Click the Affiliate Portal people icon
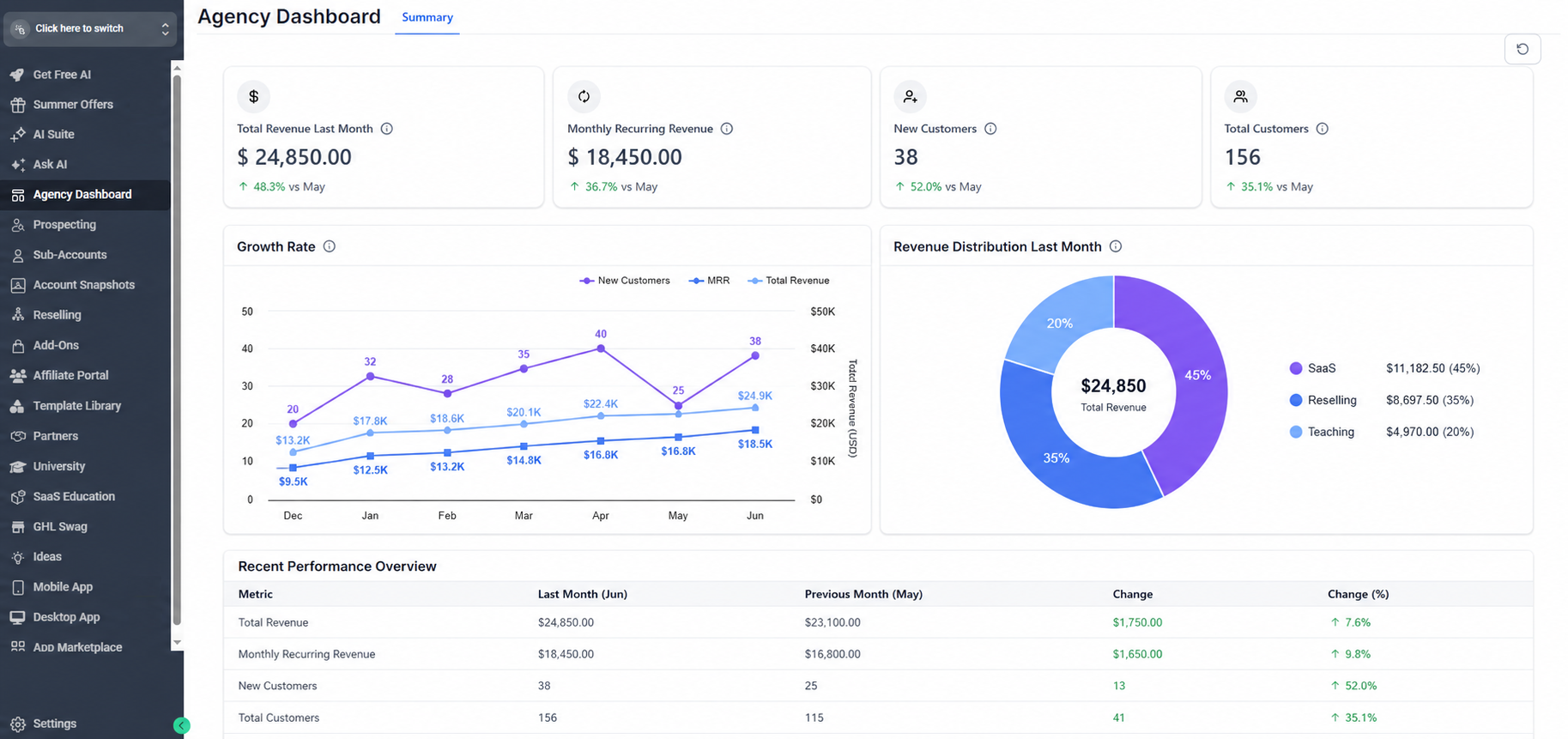This screenshot has height=739, width=1568. [17, 375]
